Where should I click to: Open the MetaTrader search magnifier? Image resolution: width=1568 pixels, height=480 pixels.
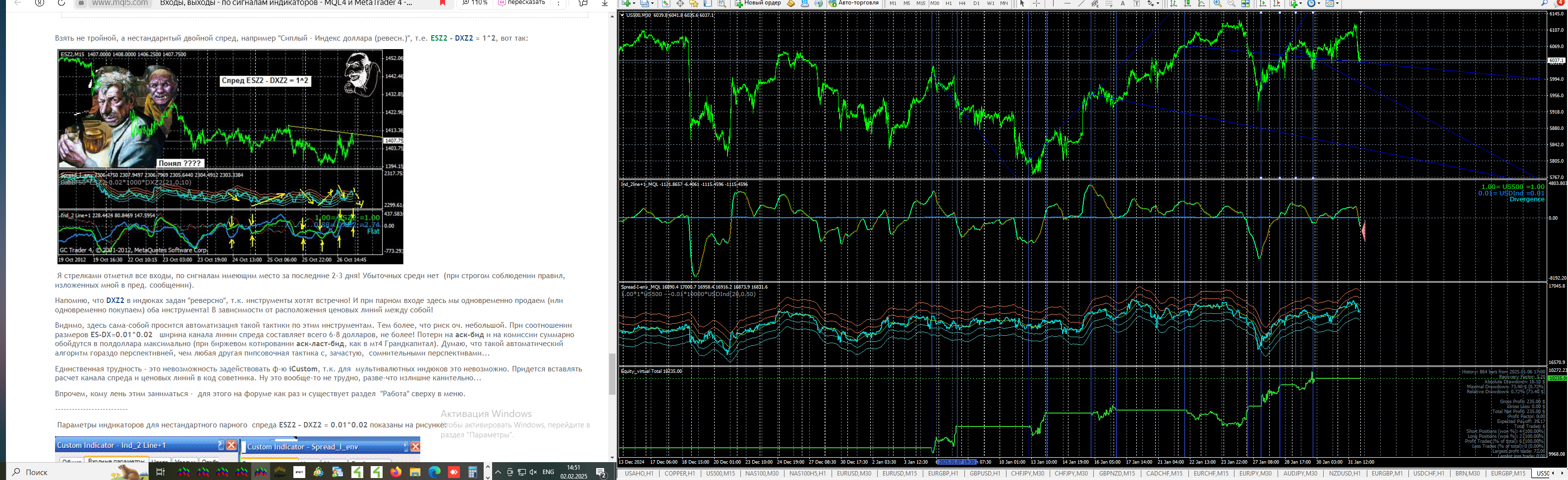click(x=1545, y=3)
